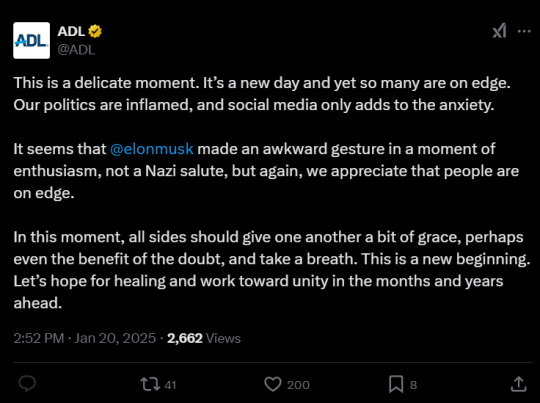The image size is (540, 403).
Task: Click the Grok xI icon
Action: tap(499, 31)
